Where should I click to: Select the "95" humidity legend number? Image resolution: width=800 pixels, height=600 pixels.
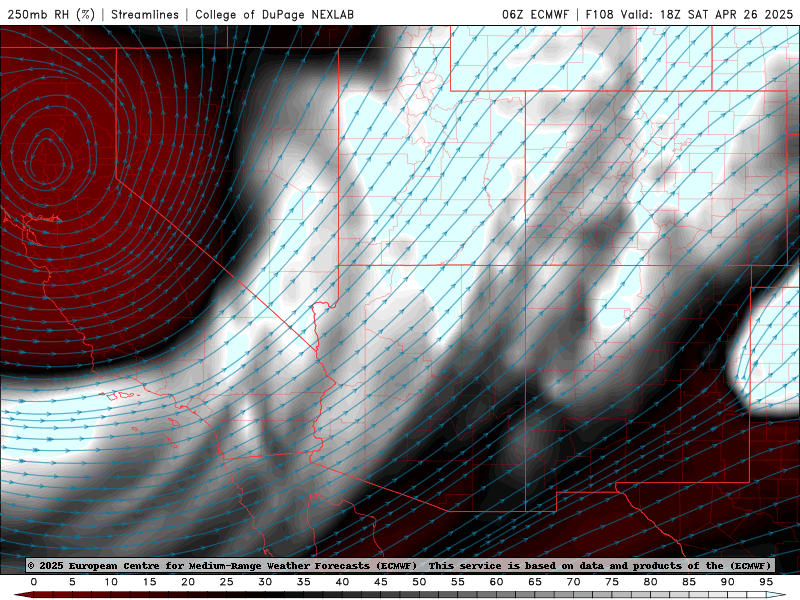tap(766, 582)
